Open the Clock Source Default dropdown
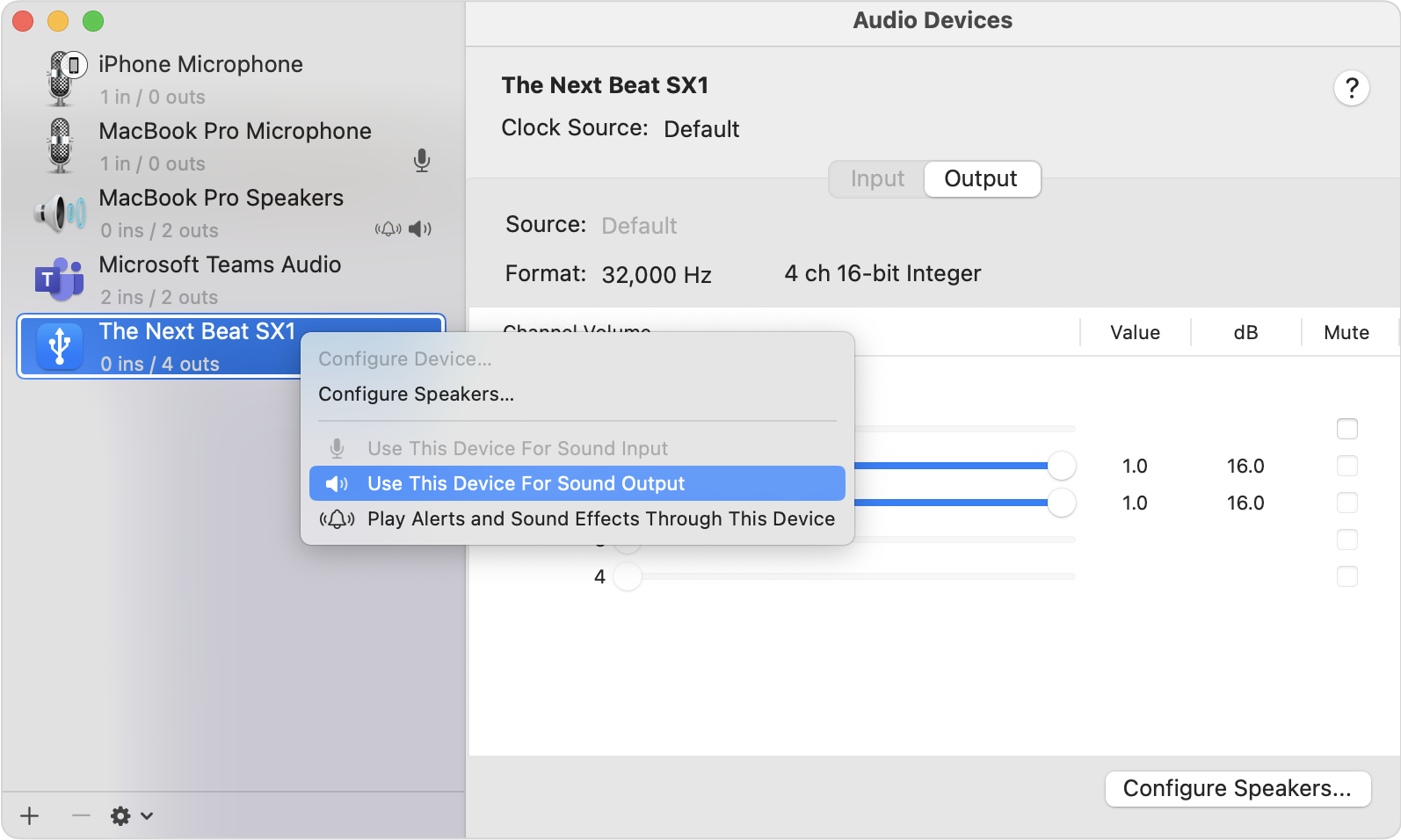 [x=701, y=129]
